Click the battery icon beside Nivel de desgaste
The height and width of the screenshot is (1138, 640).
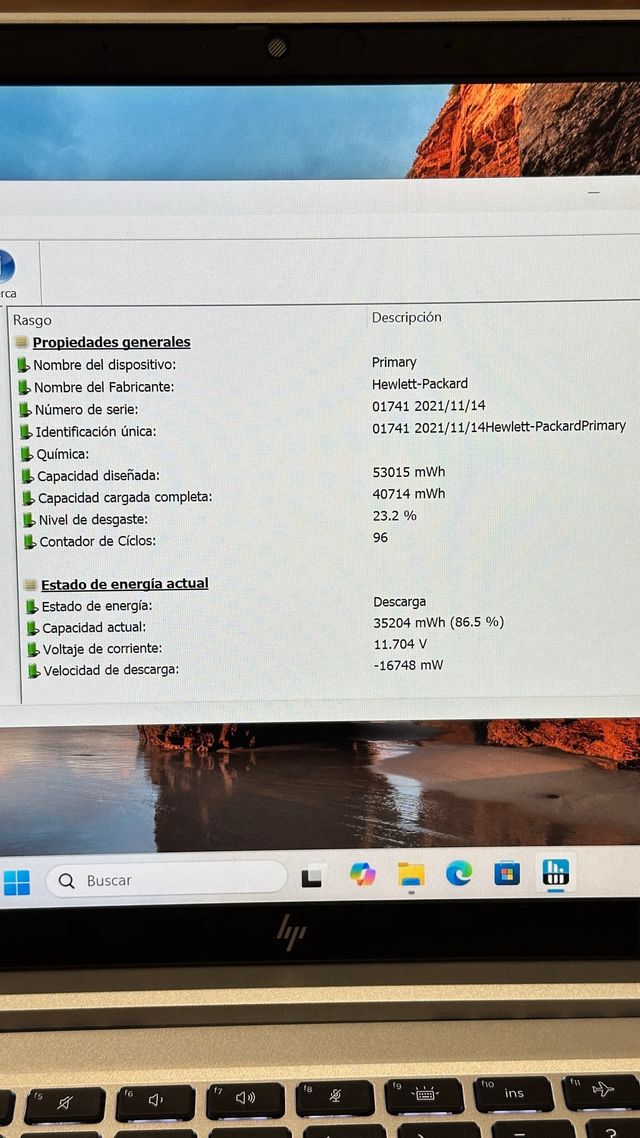click(28, 520)
